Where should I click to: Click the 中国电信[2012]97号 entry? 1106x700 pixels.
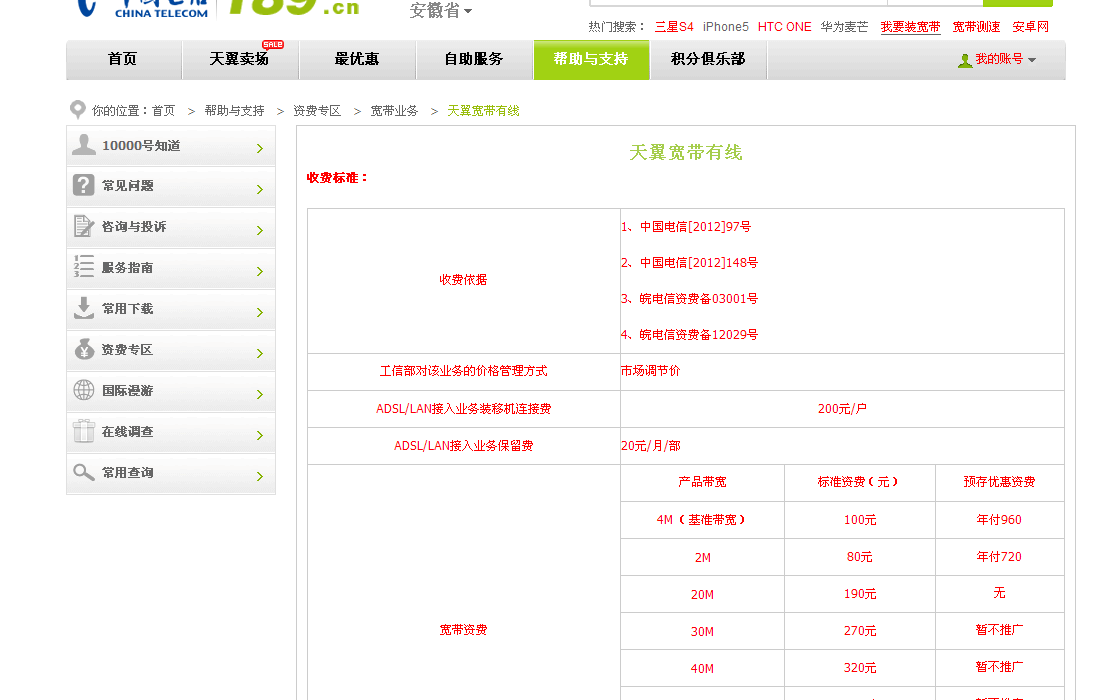(x=695, y=227)
